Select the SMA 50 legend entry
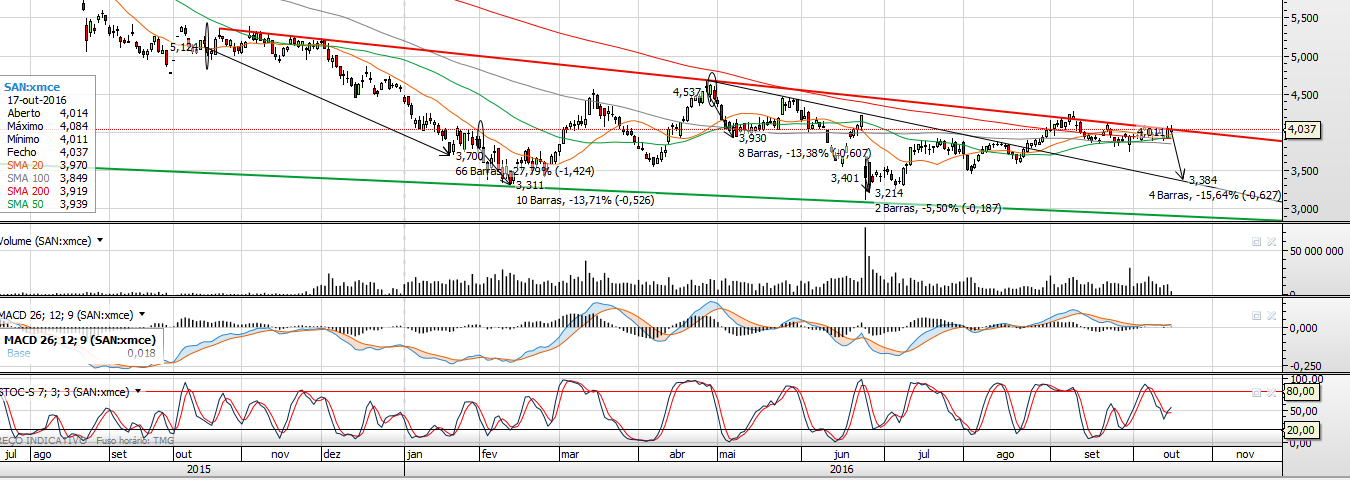This screenshot has height=481, width=1350. (x=46, y=205)
